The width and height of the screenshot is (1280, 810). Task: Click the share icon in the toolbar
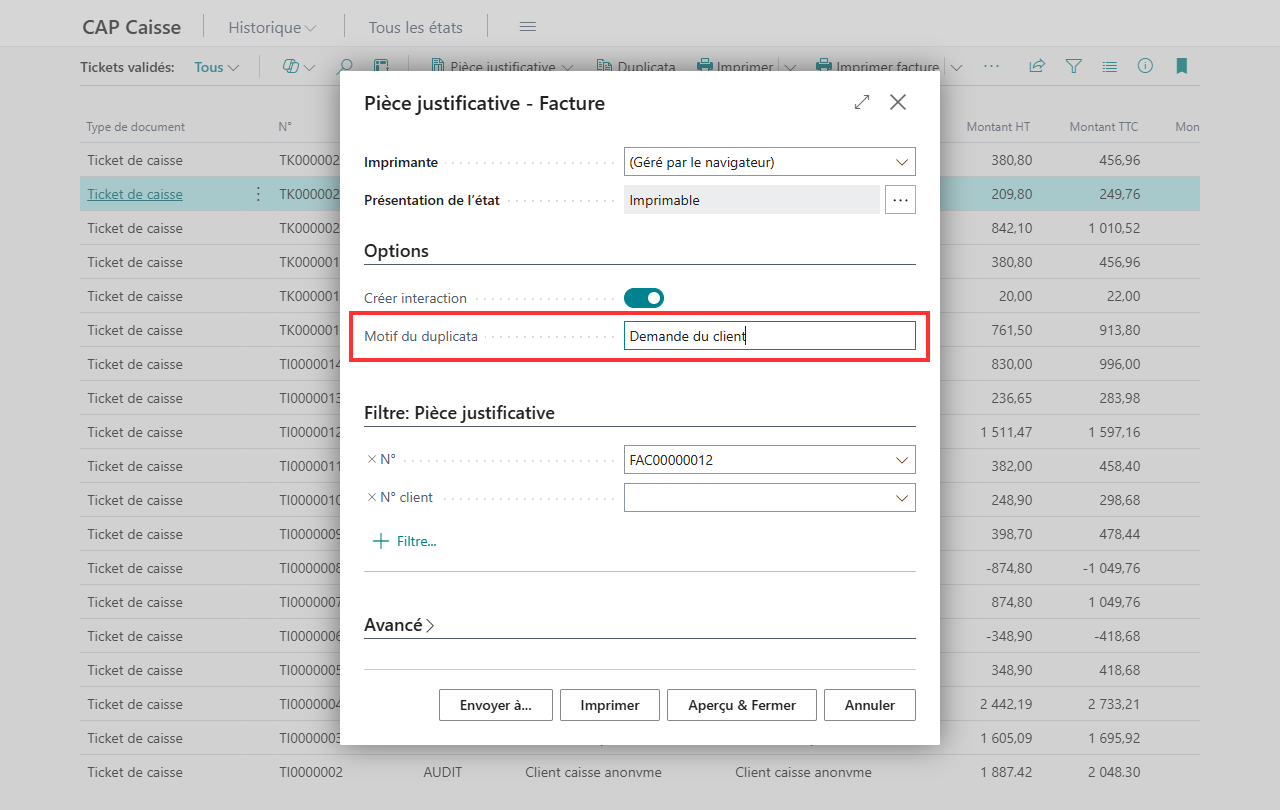1037,67
